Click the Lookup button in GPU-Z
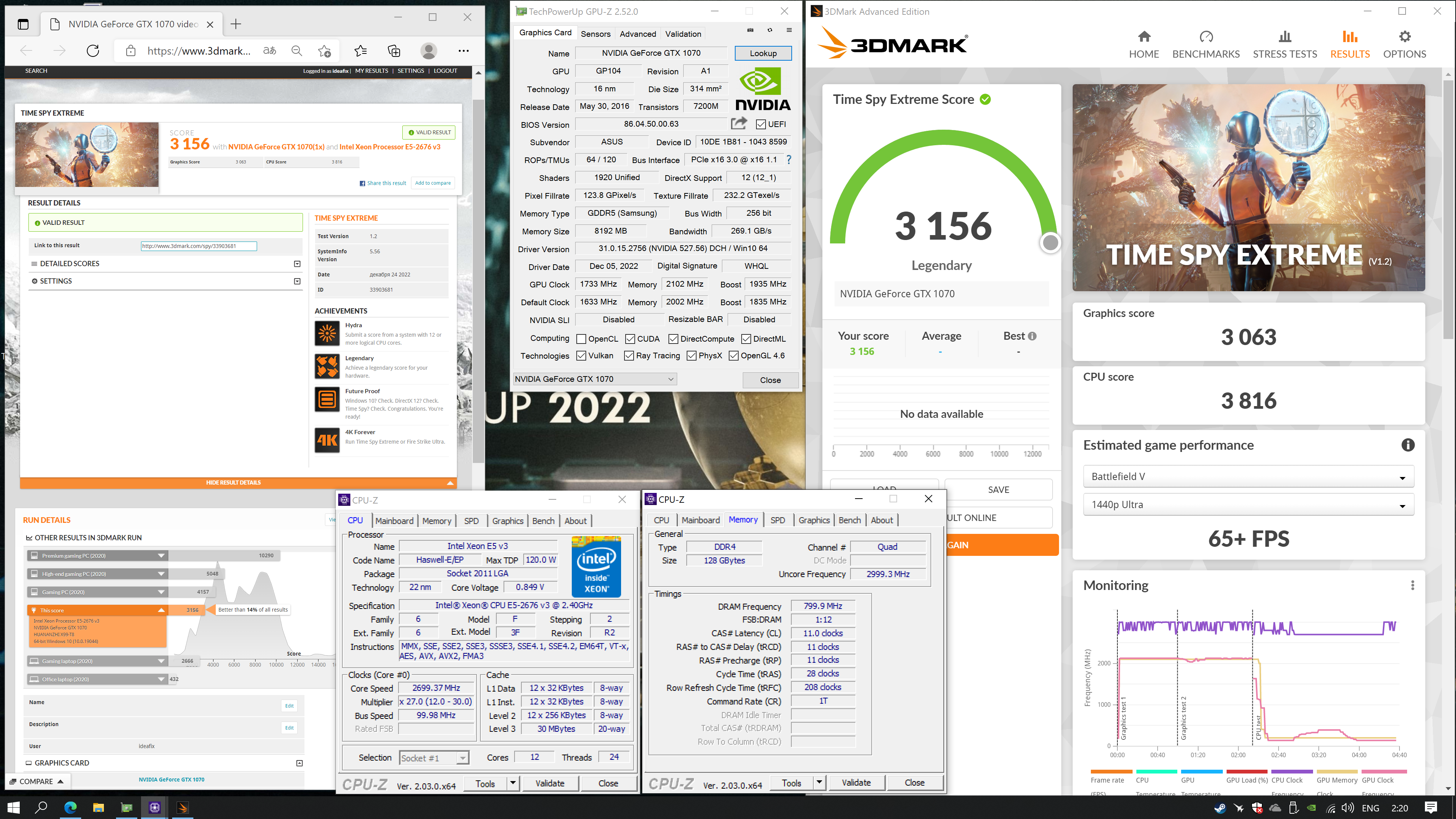Screen dimensions: 1456x819 (763, 53)
